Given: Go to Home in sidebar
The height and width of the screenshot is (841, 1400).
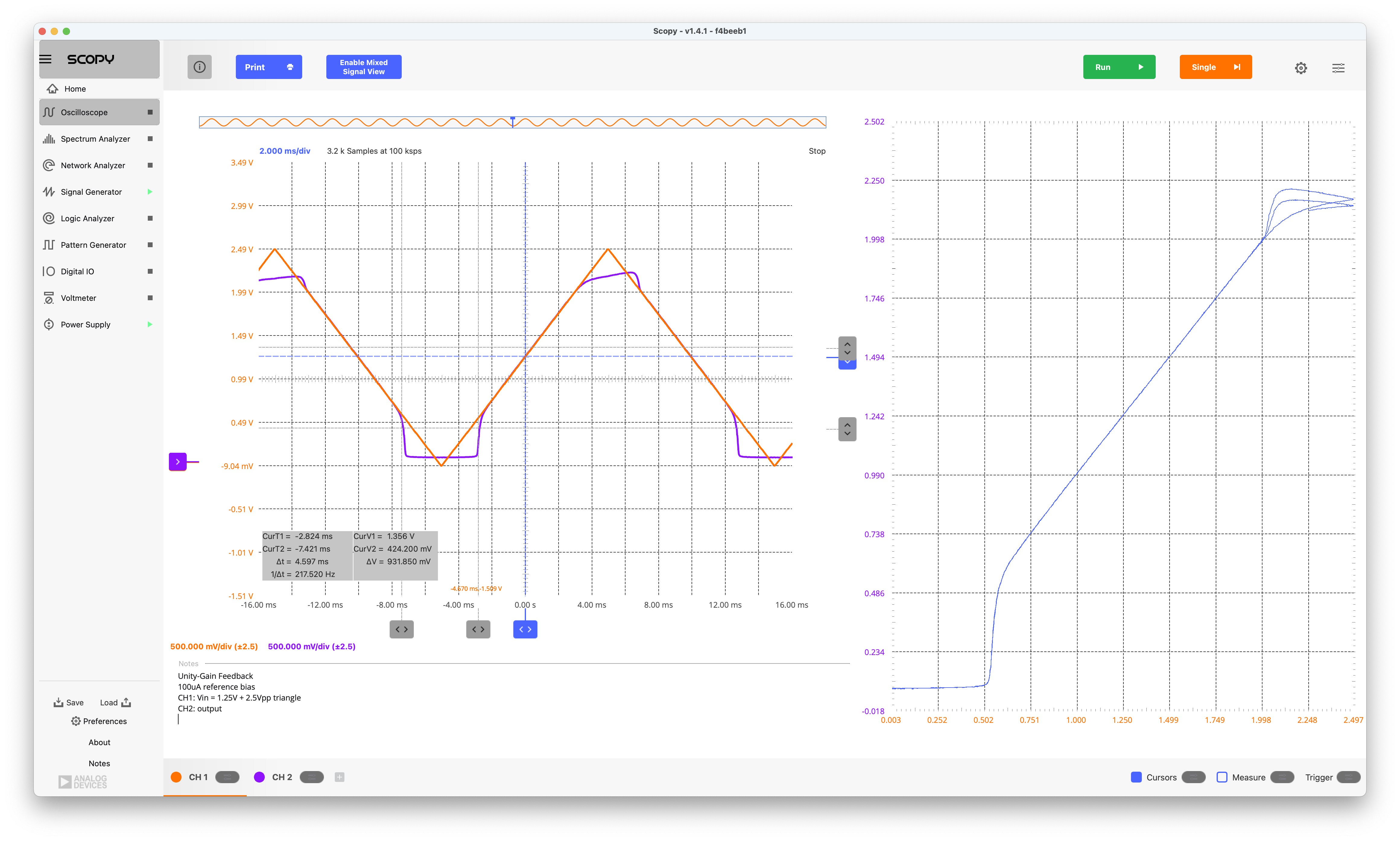Looking at the screenshot, I should pyautogui.click(x=99, y=89).
